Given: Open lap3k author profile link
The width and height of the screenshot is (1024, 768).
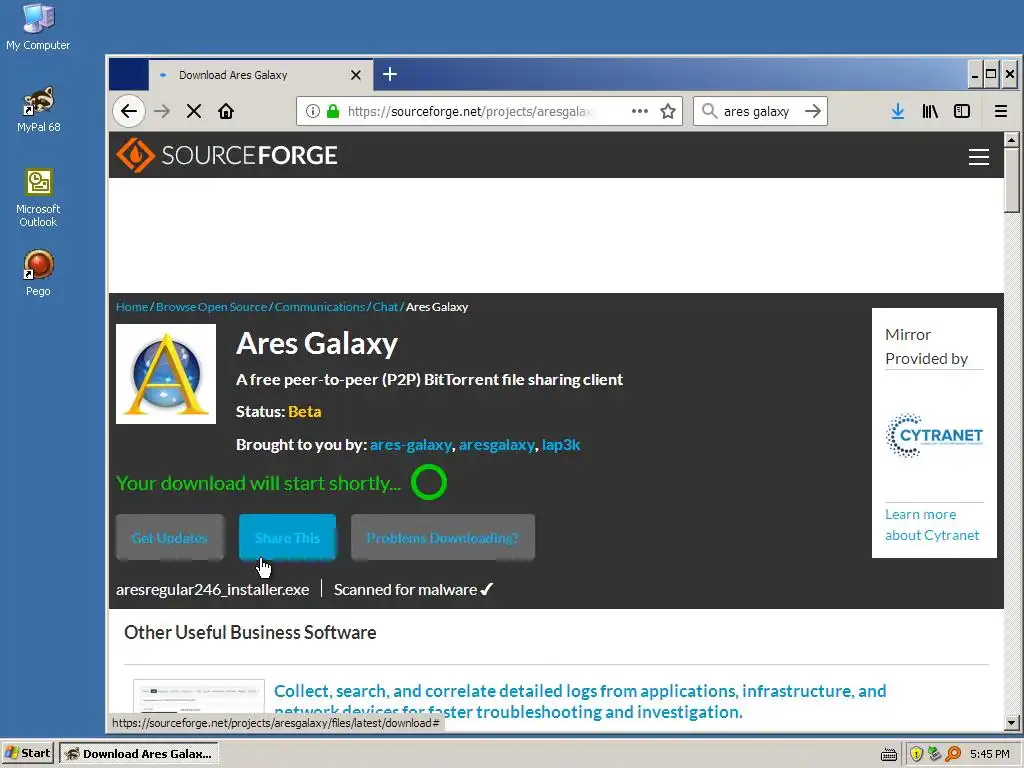Looking at the screenshot, I should coord(561,445).
